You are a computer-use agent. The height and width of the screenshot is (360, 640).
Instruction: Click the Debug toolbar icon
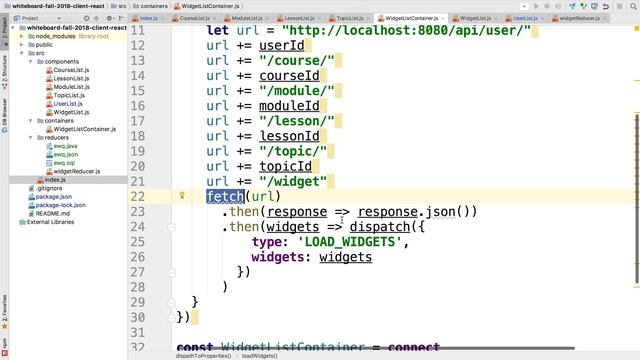point(547,6)
